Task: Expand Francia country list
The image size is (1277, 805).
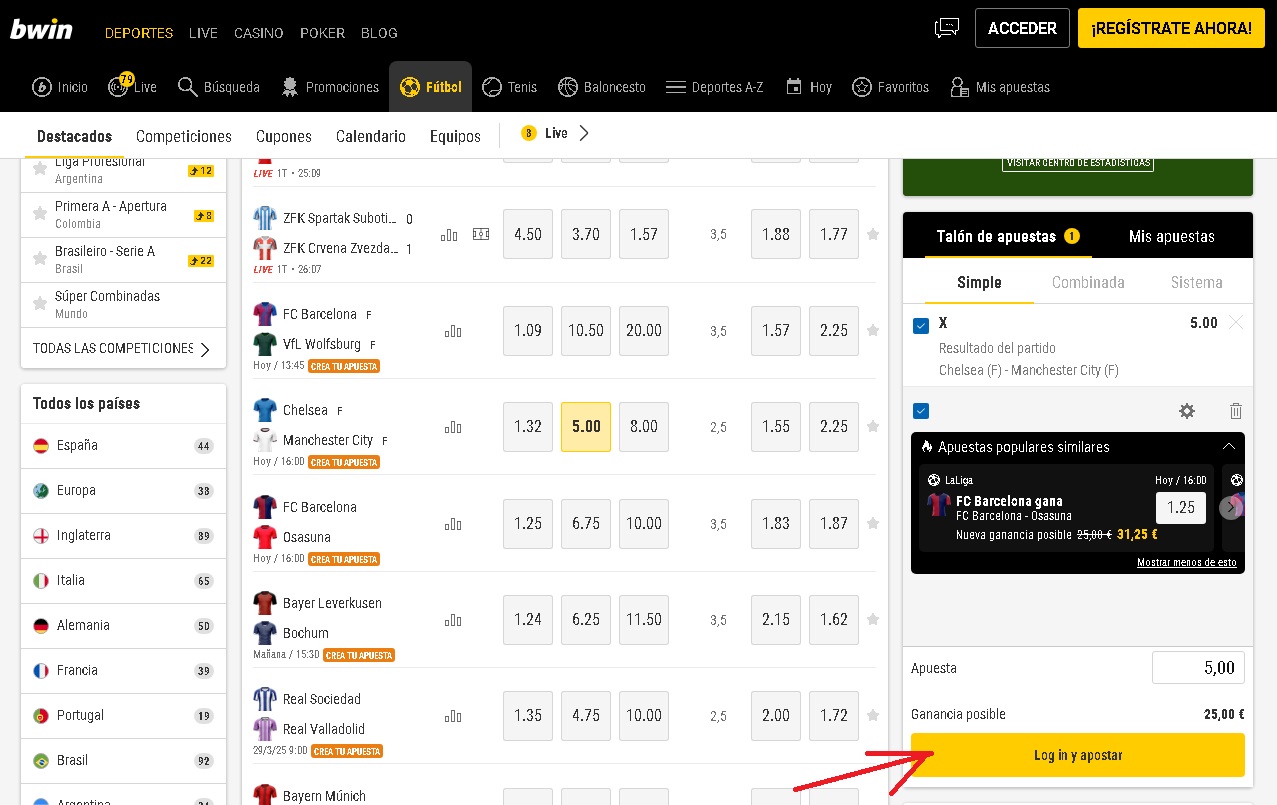Action: tap(123, 671)
